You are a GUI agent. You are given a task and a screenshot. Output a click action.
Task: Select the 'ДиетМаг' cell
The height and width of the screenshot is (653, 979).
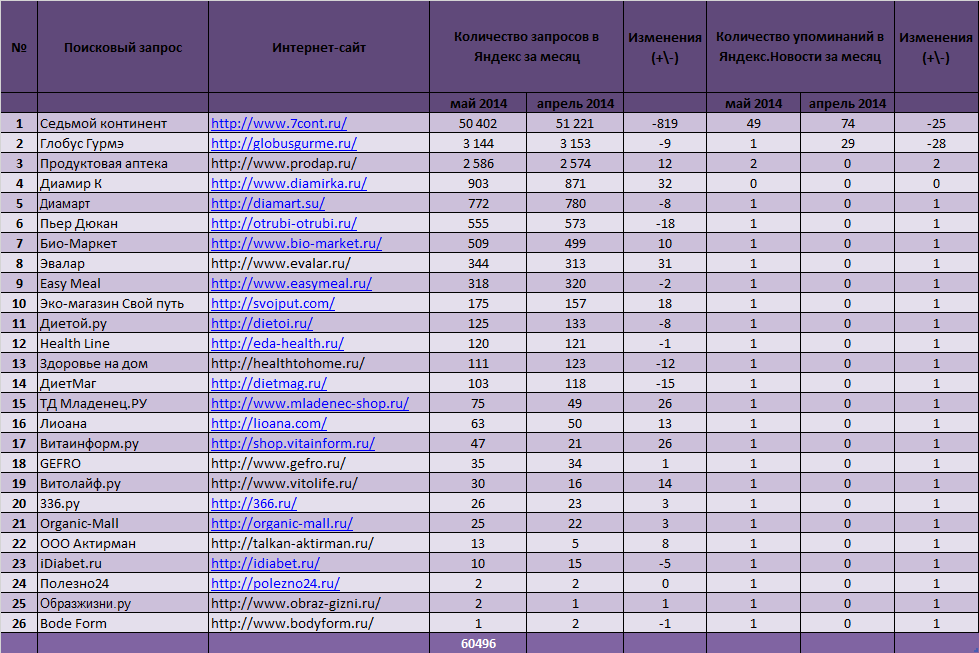coord(123,383)
